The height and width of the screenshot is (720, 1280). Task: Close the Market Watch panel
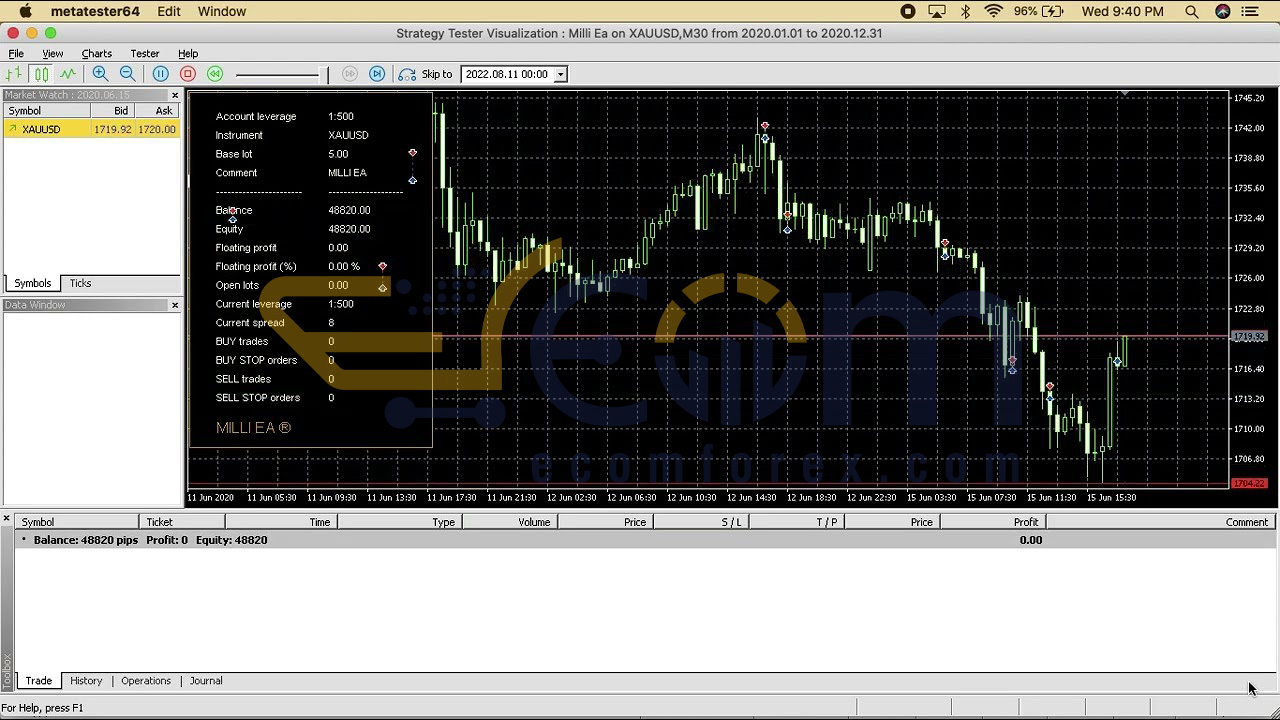[175, 95]
